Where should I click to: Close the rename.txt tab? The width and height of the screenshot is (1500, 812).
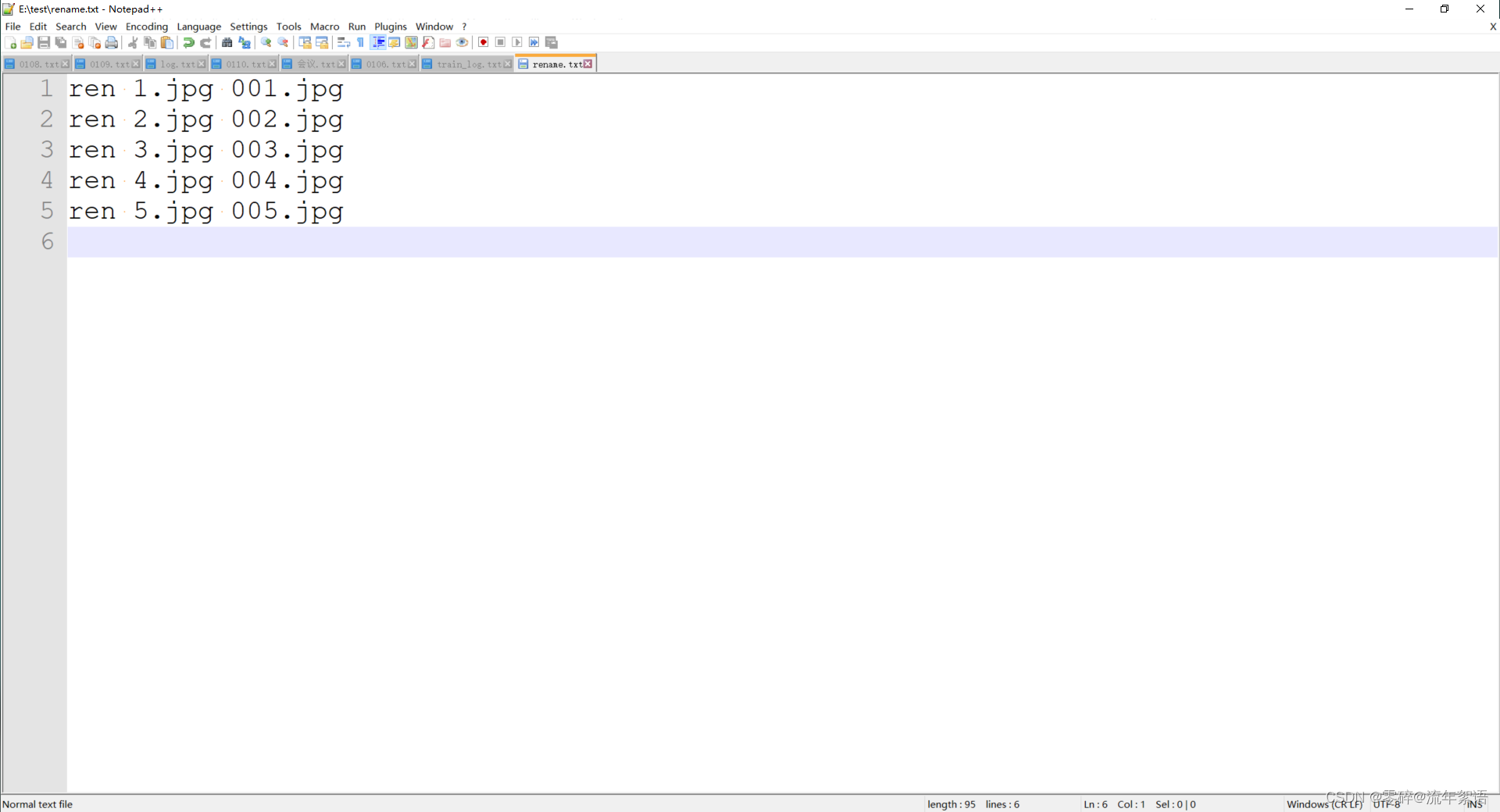588,64
